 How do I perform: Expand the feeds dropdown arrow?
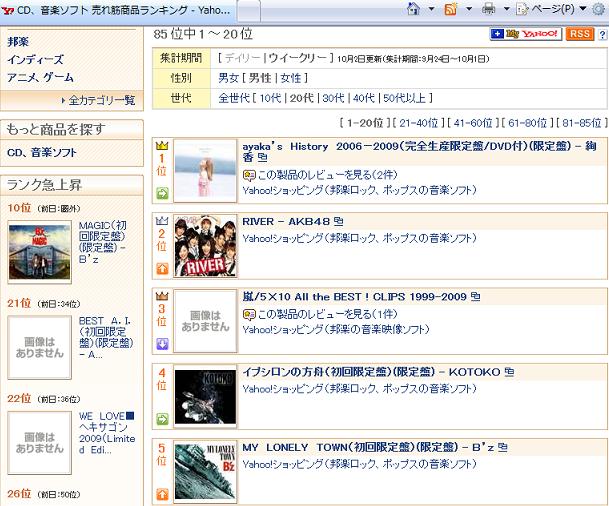[469, 9]
